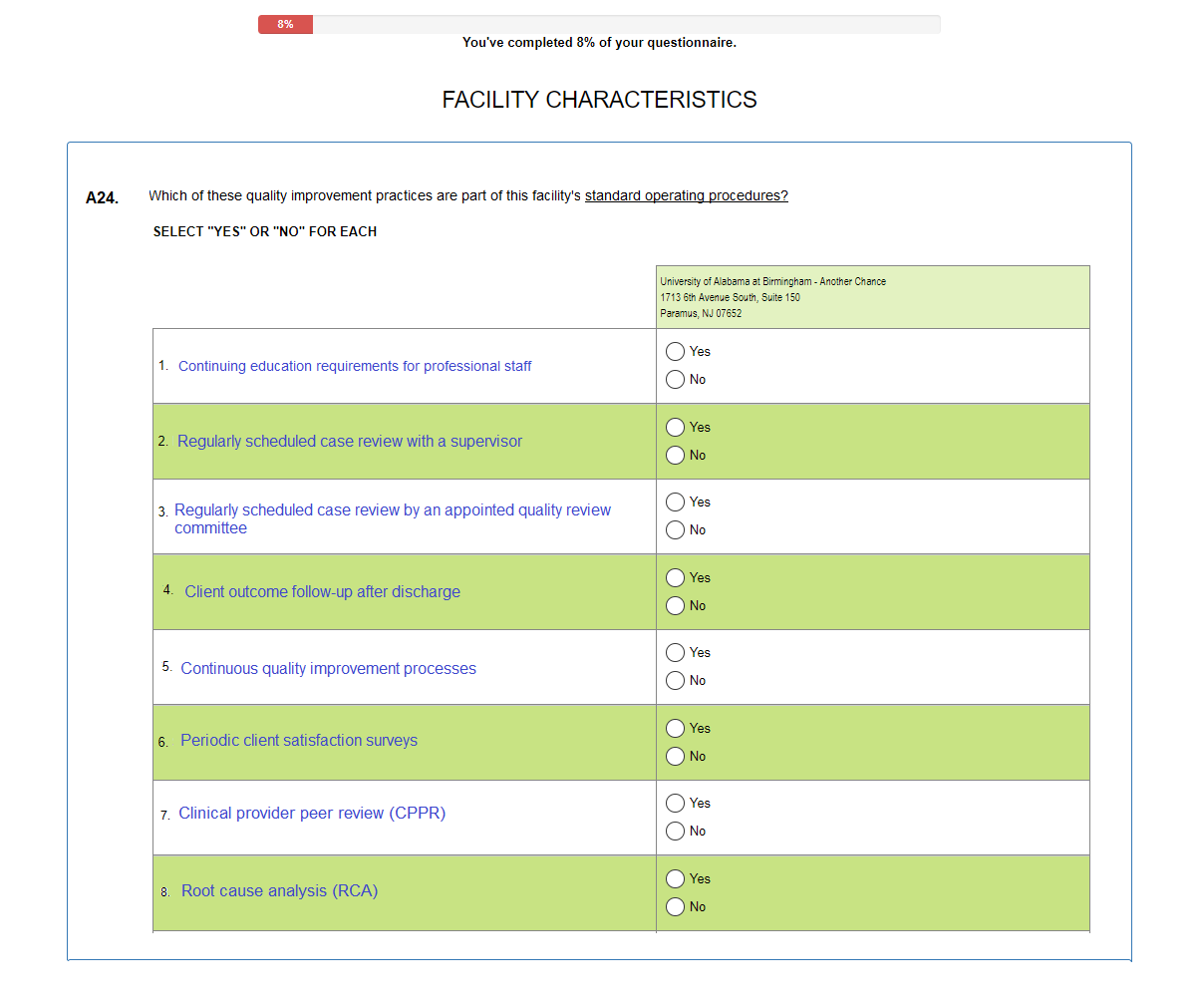Click the red 8% progress bar
Image resolution: width=1204 pixels, height=1008 pixels.
pos(285,25)
